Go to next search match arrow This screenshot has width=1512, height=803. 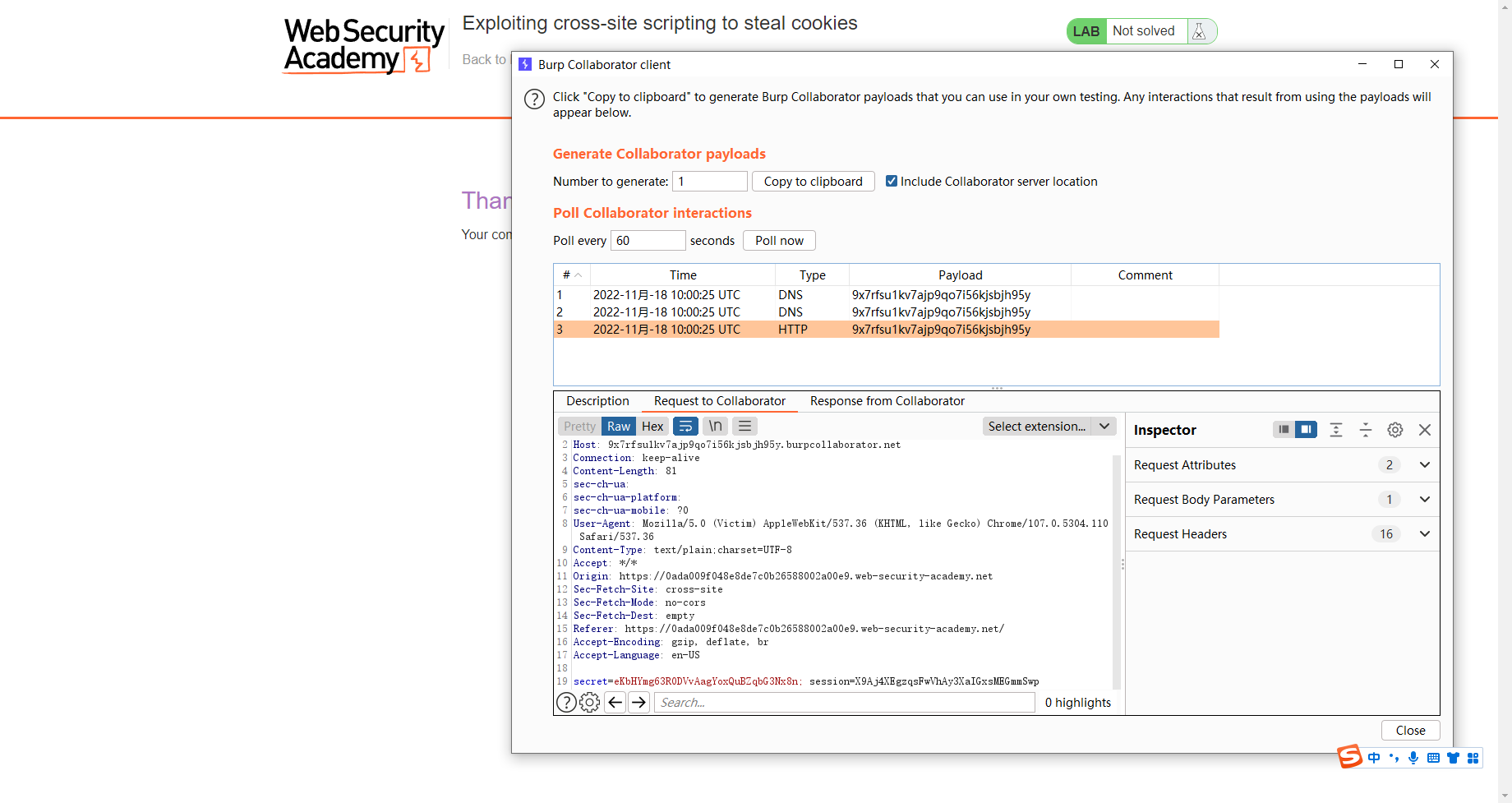638,702
